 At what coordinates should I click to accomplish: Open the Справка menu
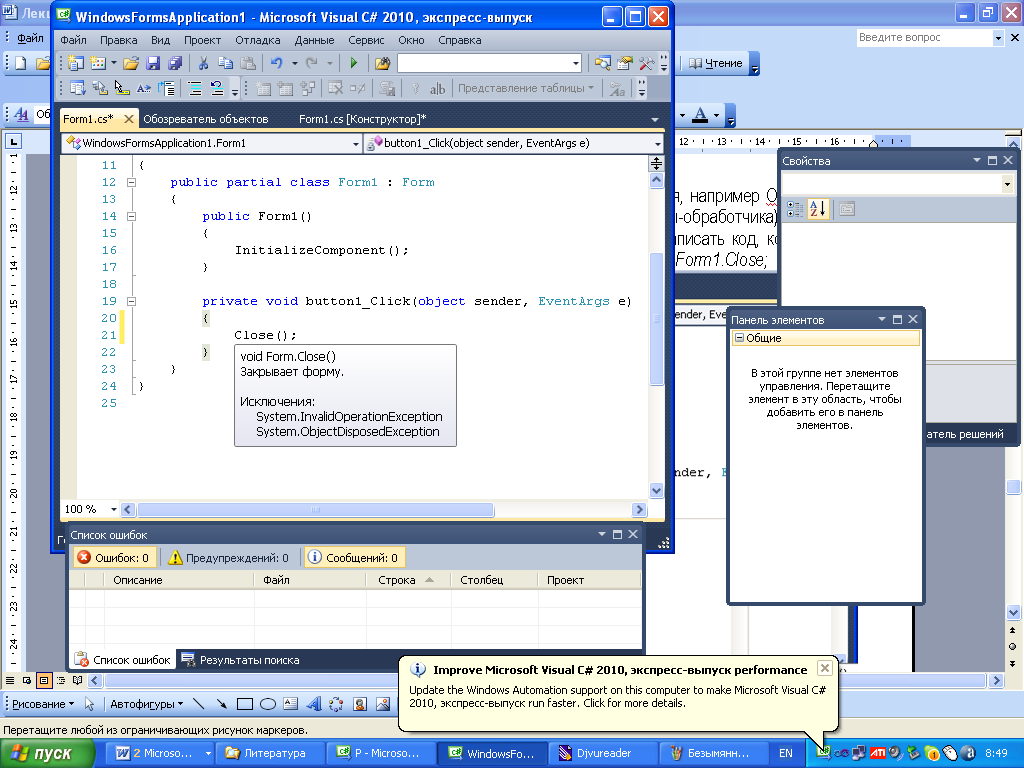pos(460,40)
